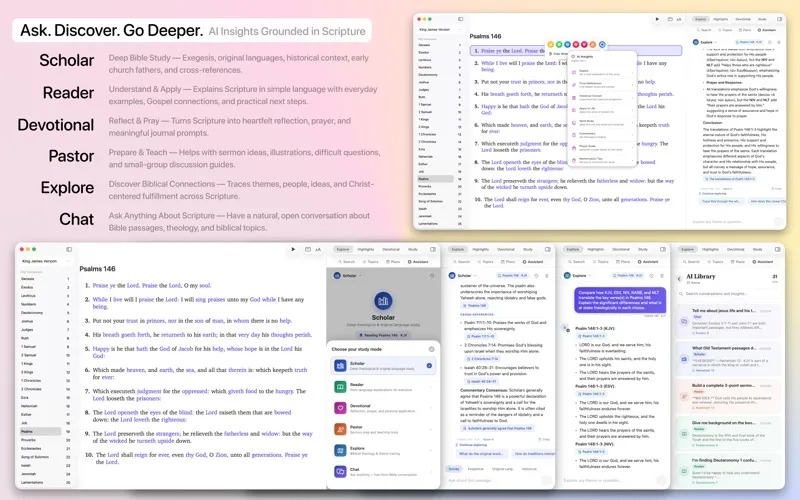800x500 pixels.
Task: Pick the blue highlight color
Action: [x=567, y=44]
